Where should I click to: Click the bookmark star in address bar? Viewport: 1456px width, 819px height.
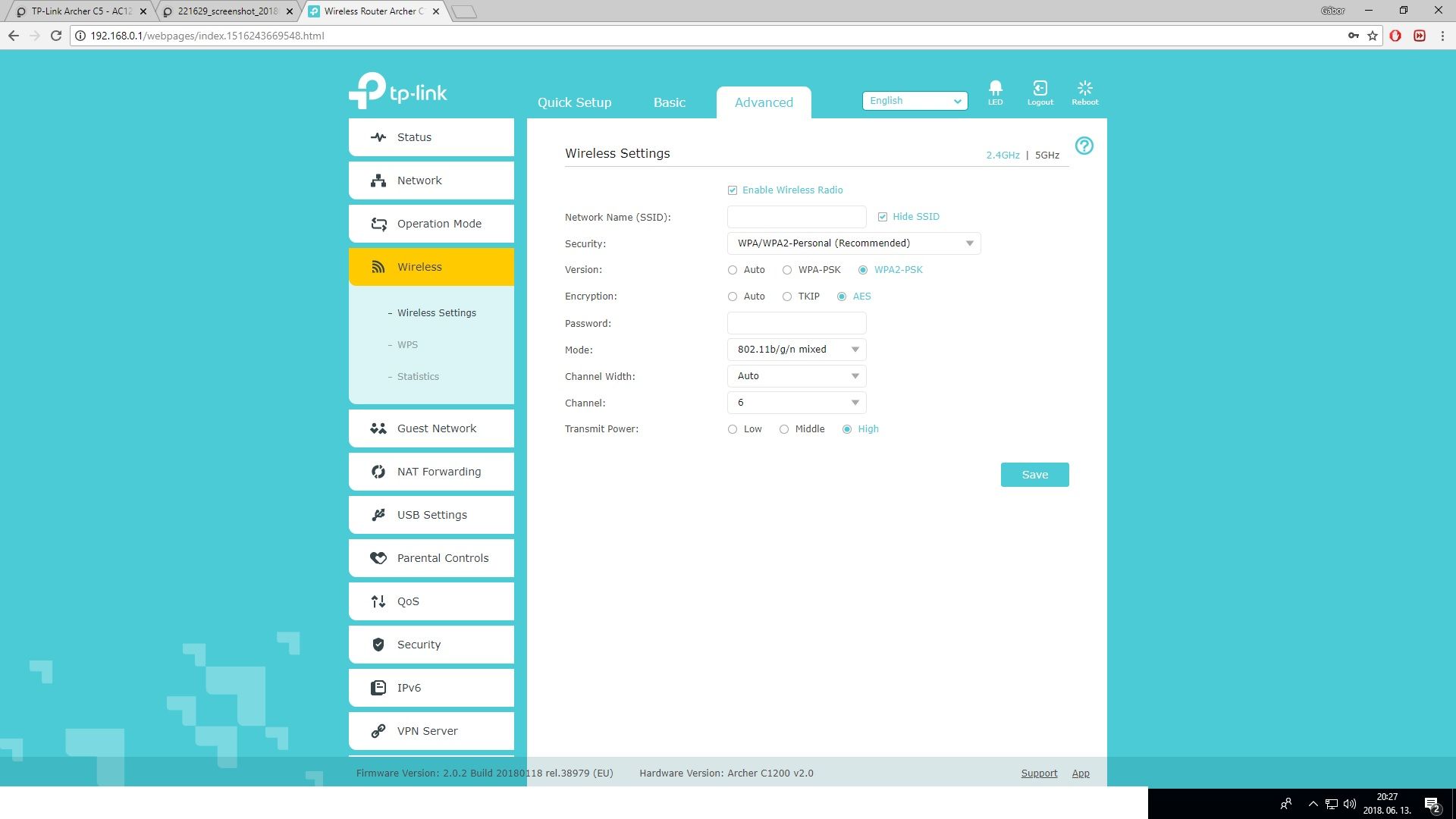pos(1373,36)
